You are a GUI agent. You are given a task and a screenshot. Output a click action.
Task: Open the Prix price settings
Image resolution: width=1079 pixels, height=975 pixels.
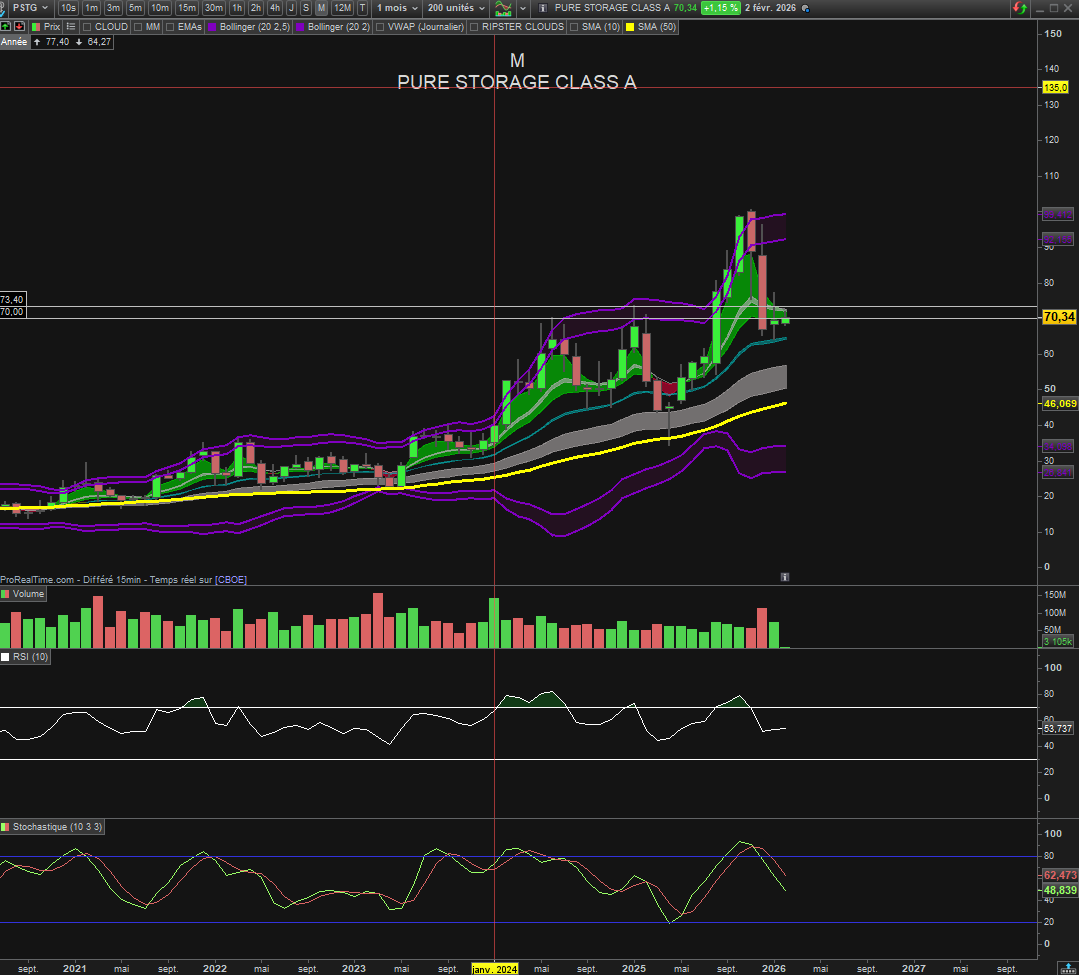(46, 27)
